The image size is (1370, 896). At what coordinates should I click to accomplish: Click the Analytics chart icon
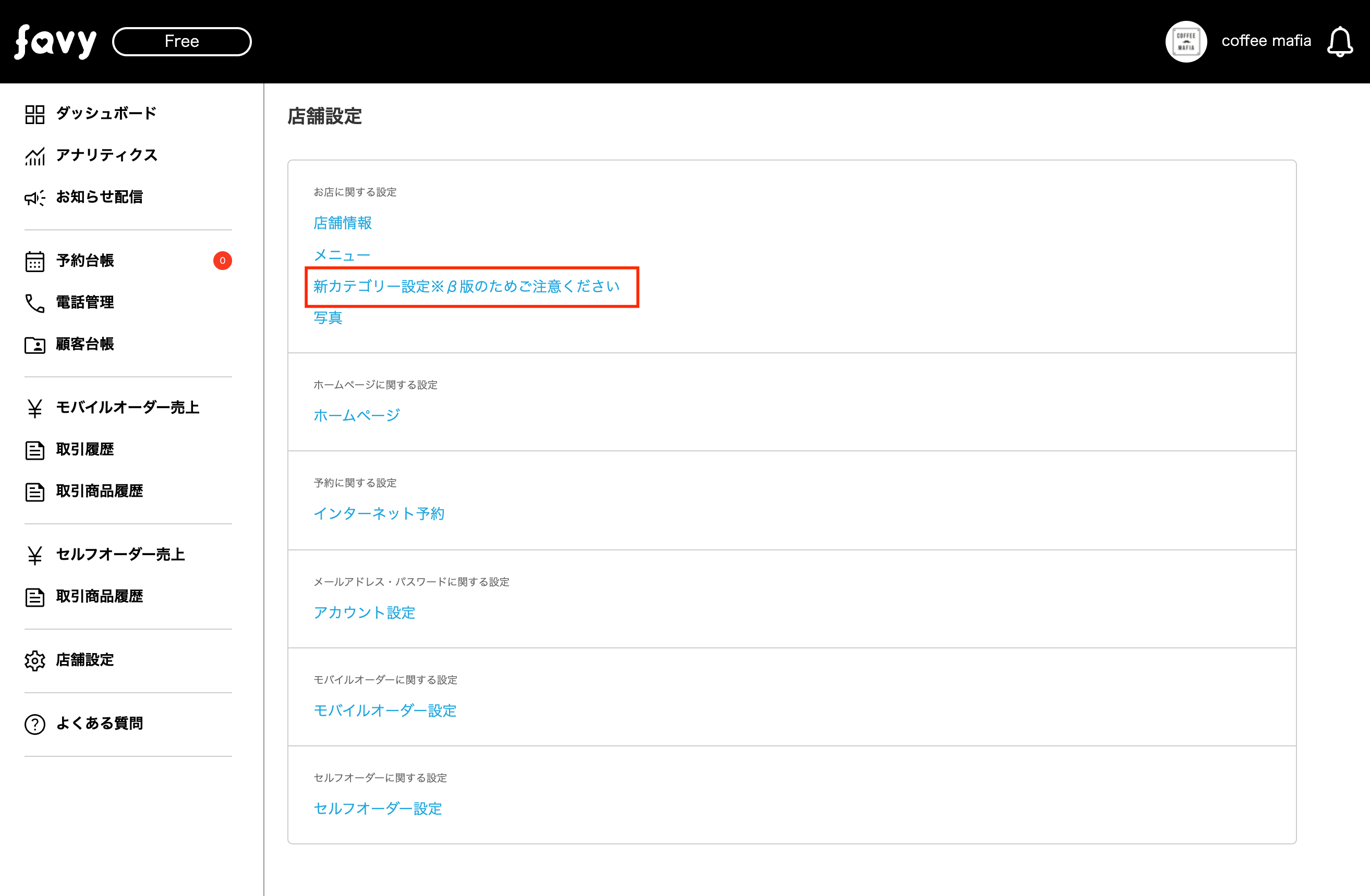(34, 156)
